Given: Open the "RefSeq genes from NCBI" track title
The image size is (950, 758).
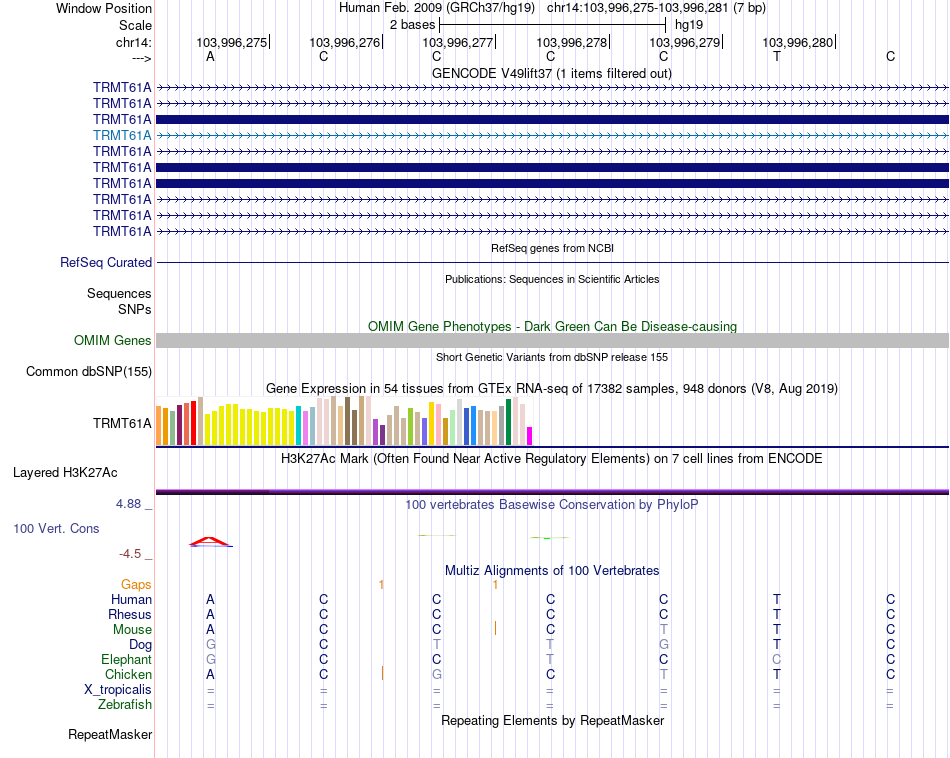Looking at the screenshot, I should click(x=552, y=248).
